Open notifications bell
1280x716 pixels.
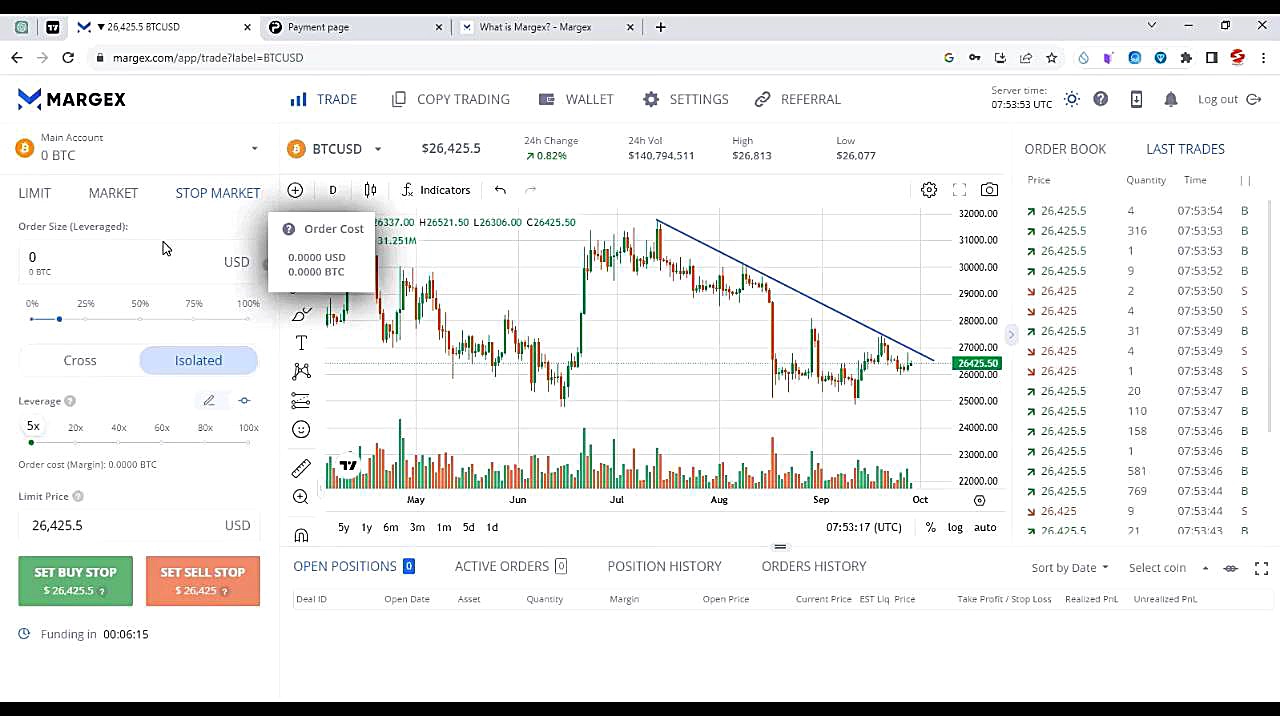click(1171, 99)
